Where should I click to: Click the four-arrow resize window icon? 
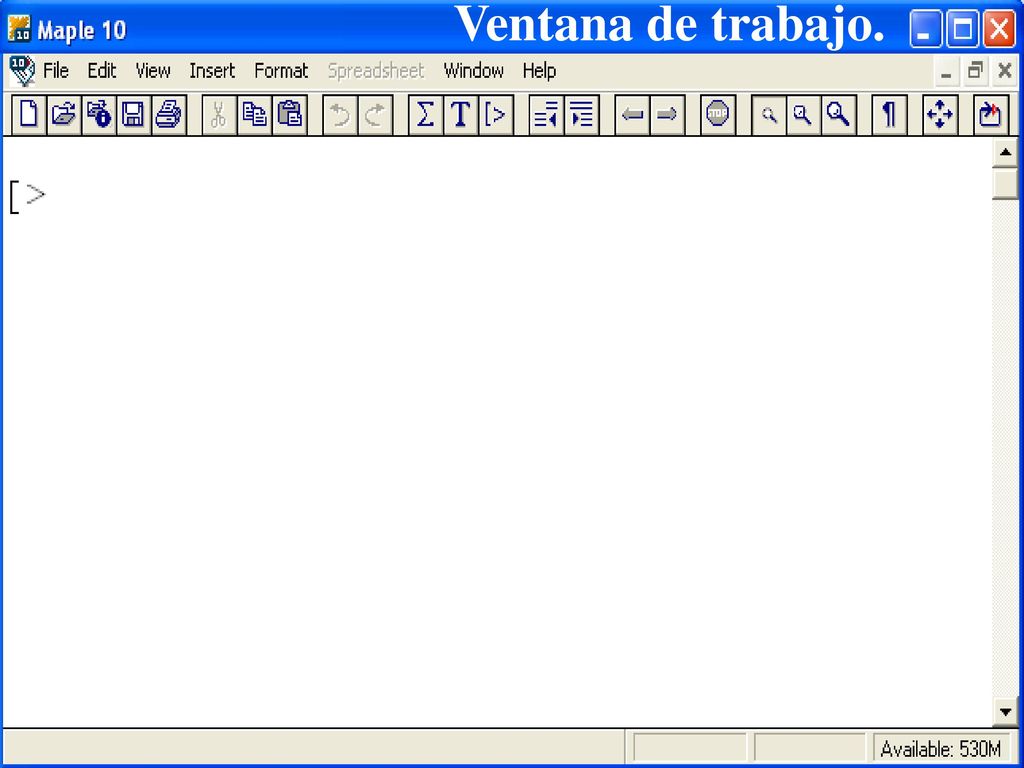pyautogui.click(x=940, y=115)
